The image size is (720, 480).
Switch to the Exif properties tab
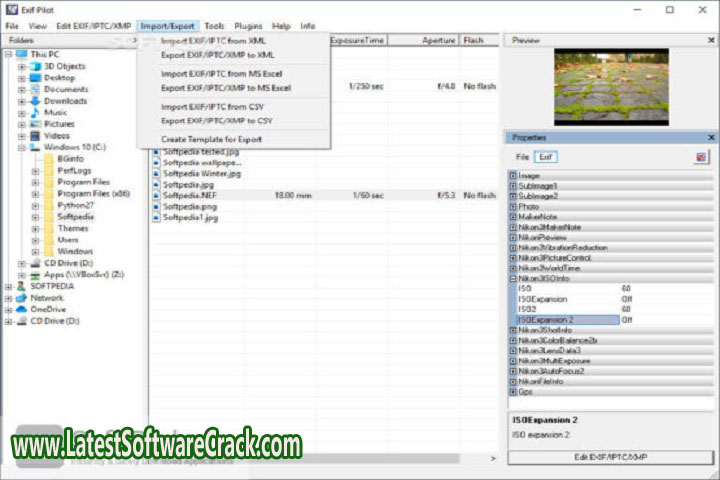point(545,157)
